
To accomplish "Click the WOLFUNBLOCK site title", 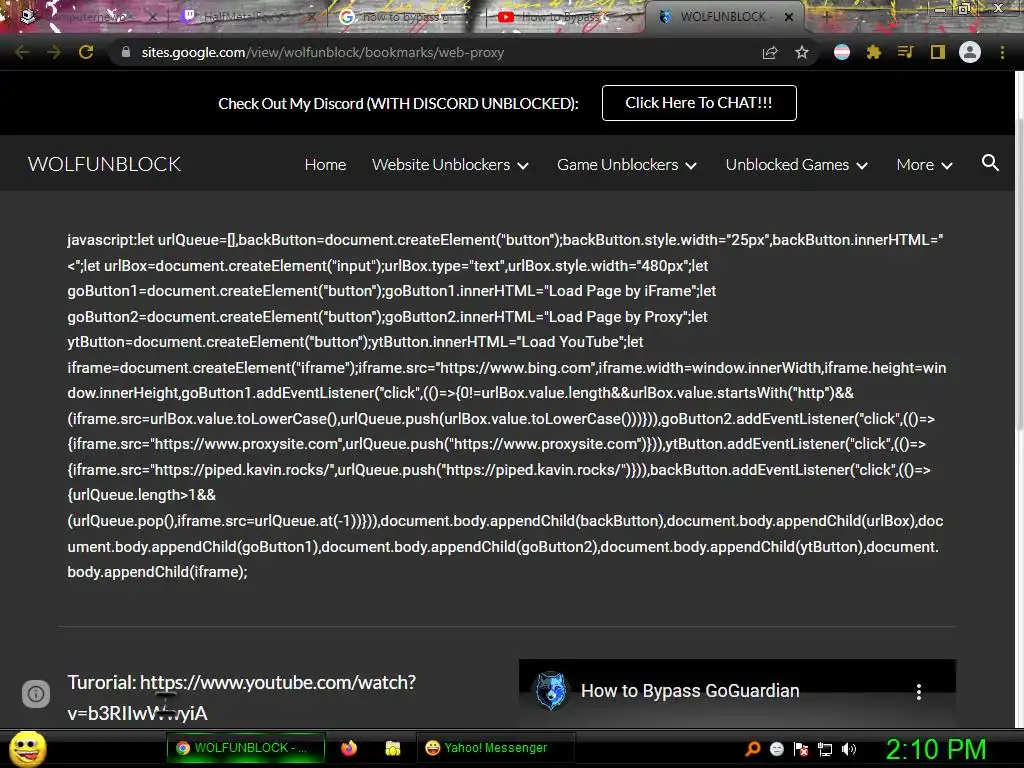I will [104, 164].
